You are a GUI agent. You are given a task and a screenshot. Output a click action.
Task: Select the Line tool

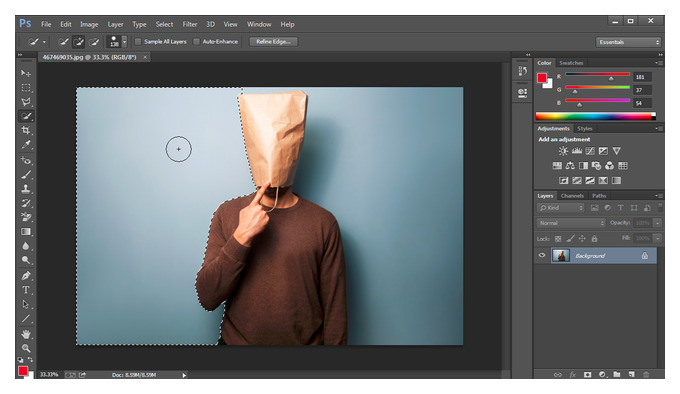tap(26, 319)
